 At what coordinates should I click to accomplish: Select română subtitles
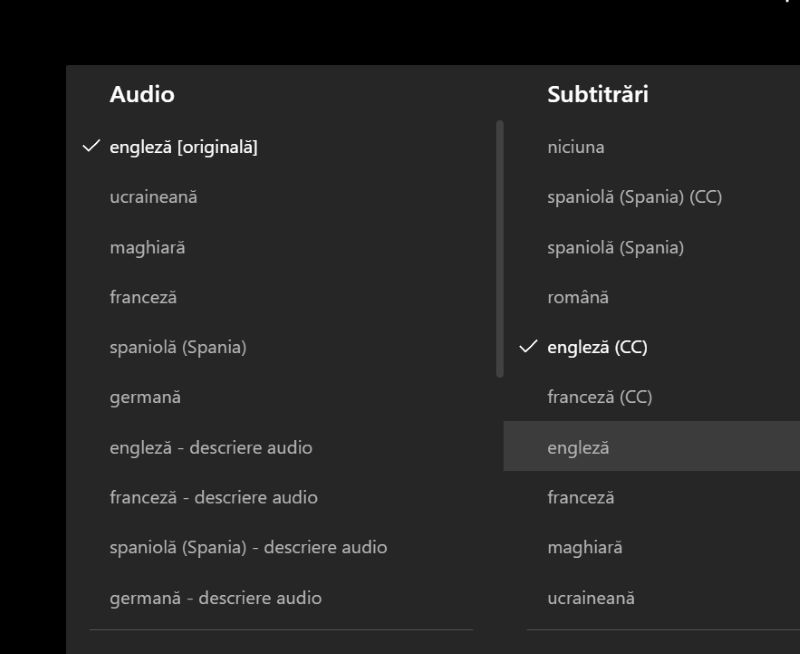coord(578,297)
